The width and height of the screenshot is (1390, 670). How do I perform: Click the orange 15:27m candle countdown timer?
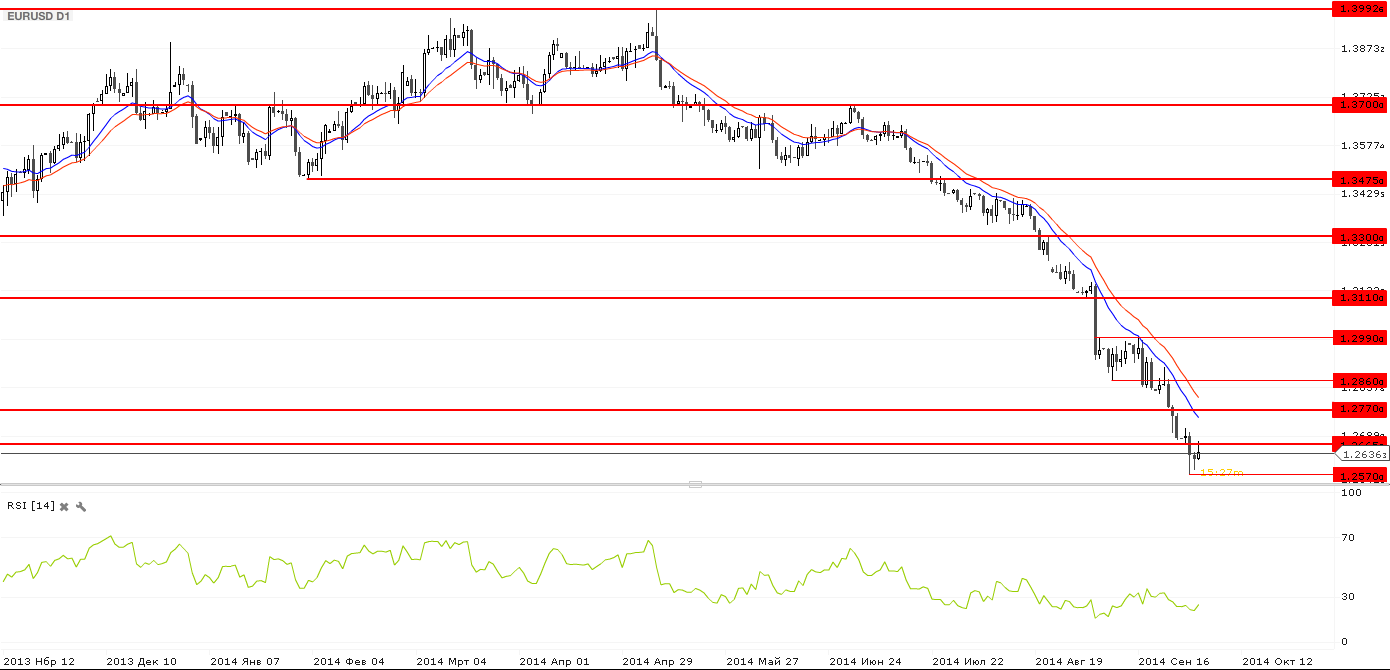pos(1221,472)
